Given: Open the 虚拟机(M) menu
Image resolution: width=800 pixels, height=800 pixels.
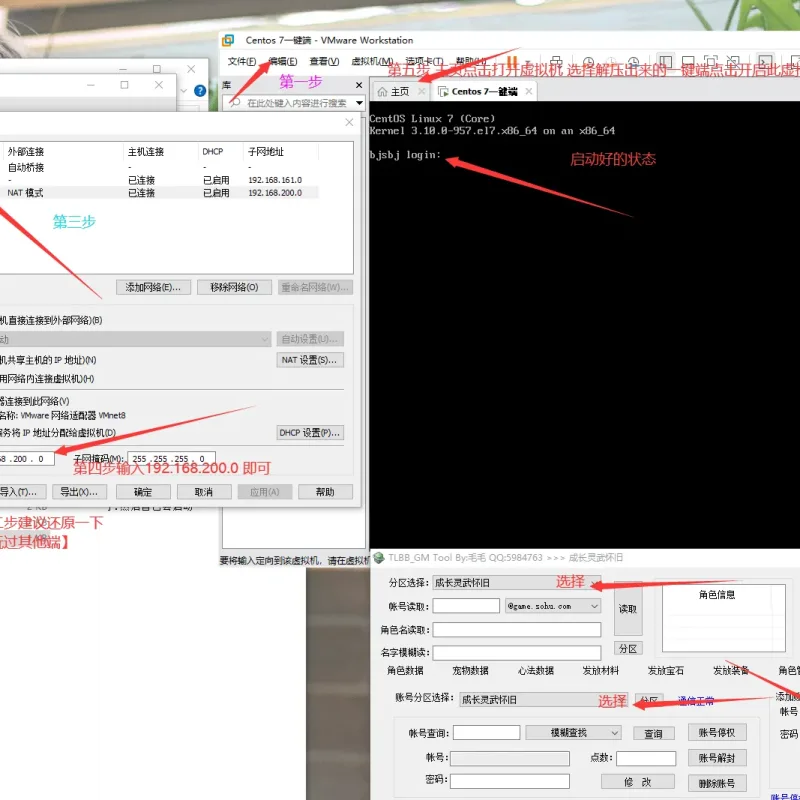Looking at the screenshot, I should pos(372,61).
